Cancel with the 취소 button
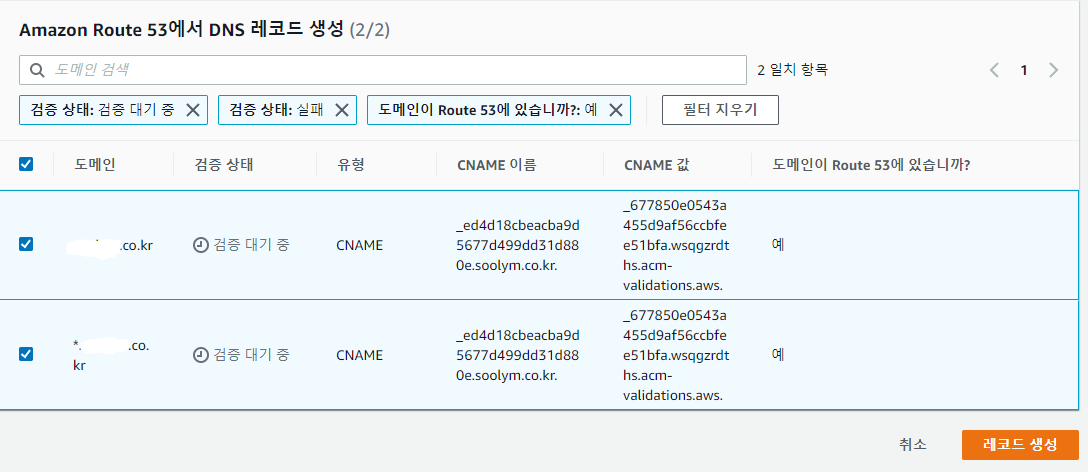The height and width of the screenshot is (472, 1088). pyautogui.click(x=912, y=445)
